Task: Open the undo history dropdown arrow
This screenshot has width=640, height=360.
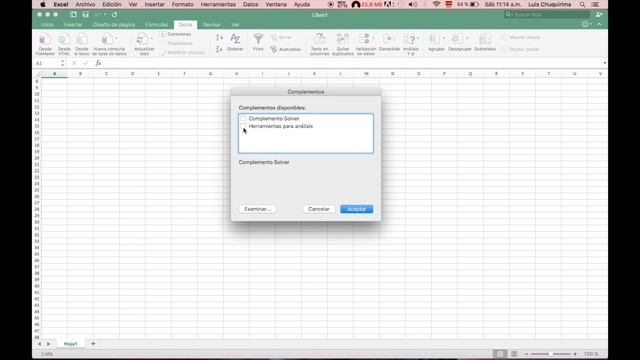Action: click(x=105, y=15)
